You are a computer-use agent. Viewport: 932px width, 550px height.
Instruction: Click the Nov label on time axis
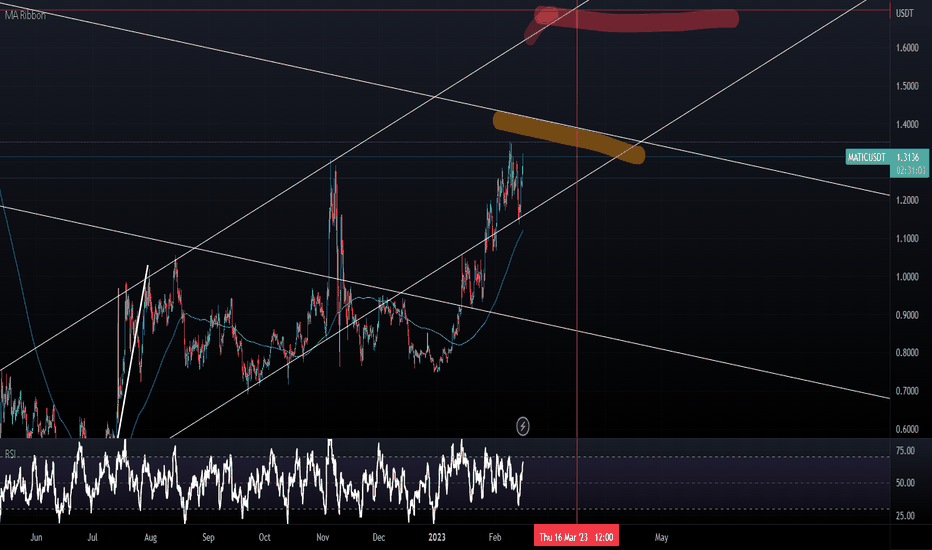(323, 538)
